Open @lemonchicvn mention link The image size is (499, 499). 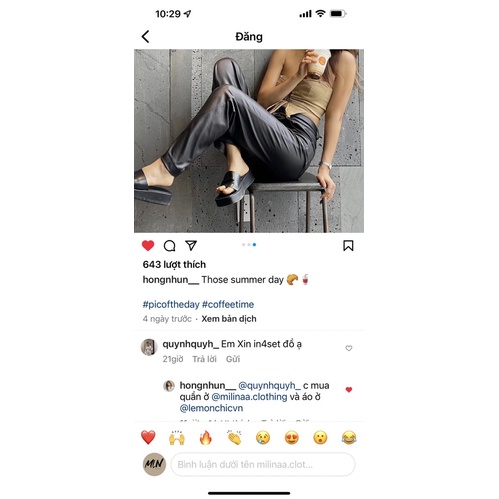click(211, 408)
